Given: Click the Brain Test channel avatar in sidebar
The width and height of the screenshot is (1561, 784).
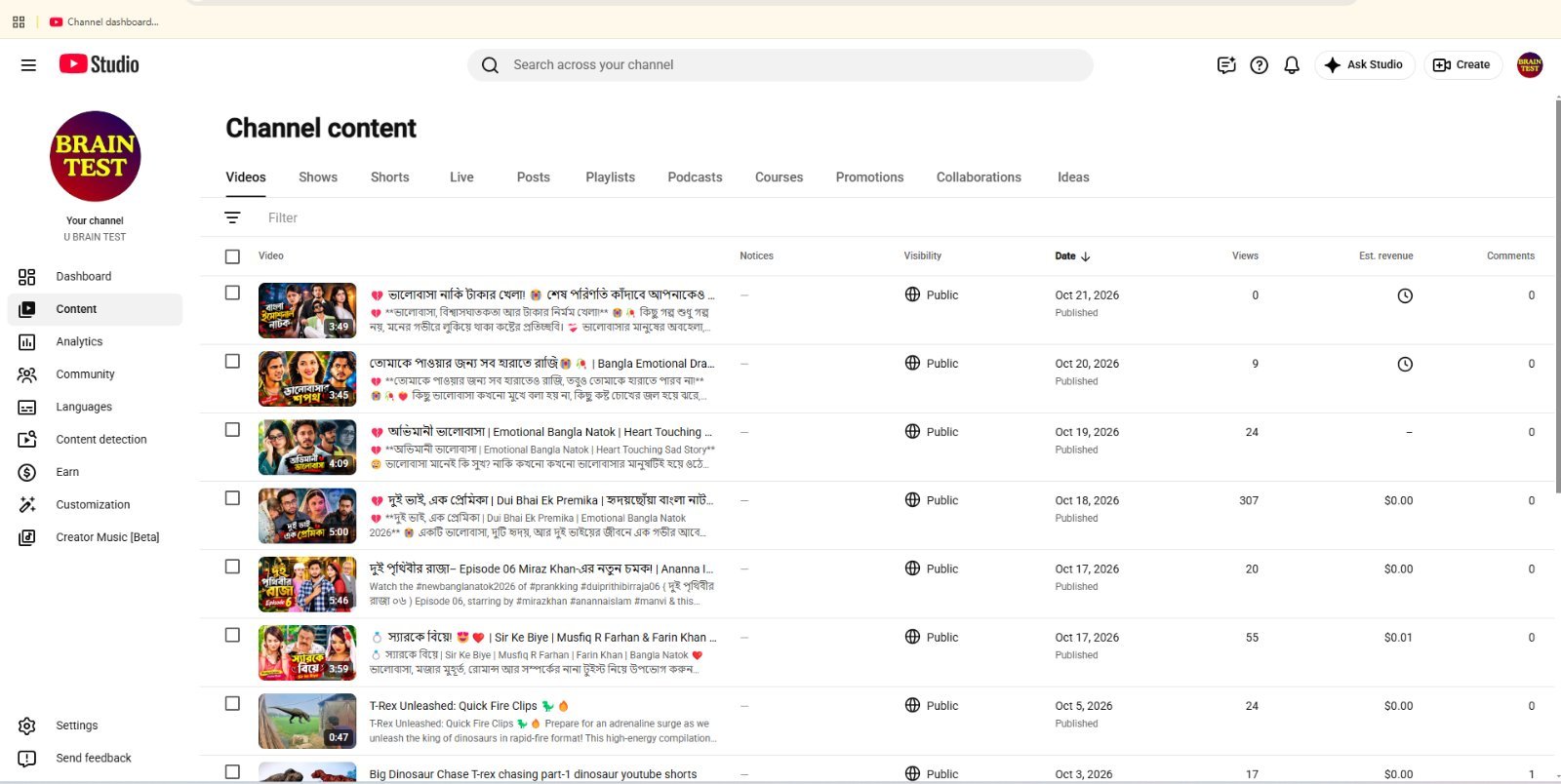Looking at the screenshot, I should pyautogui.click(x=96, y=156).
